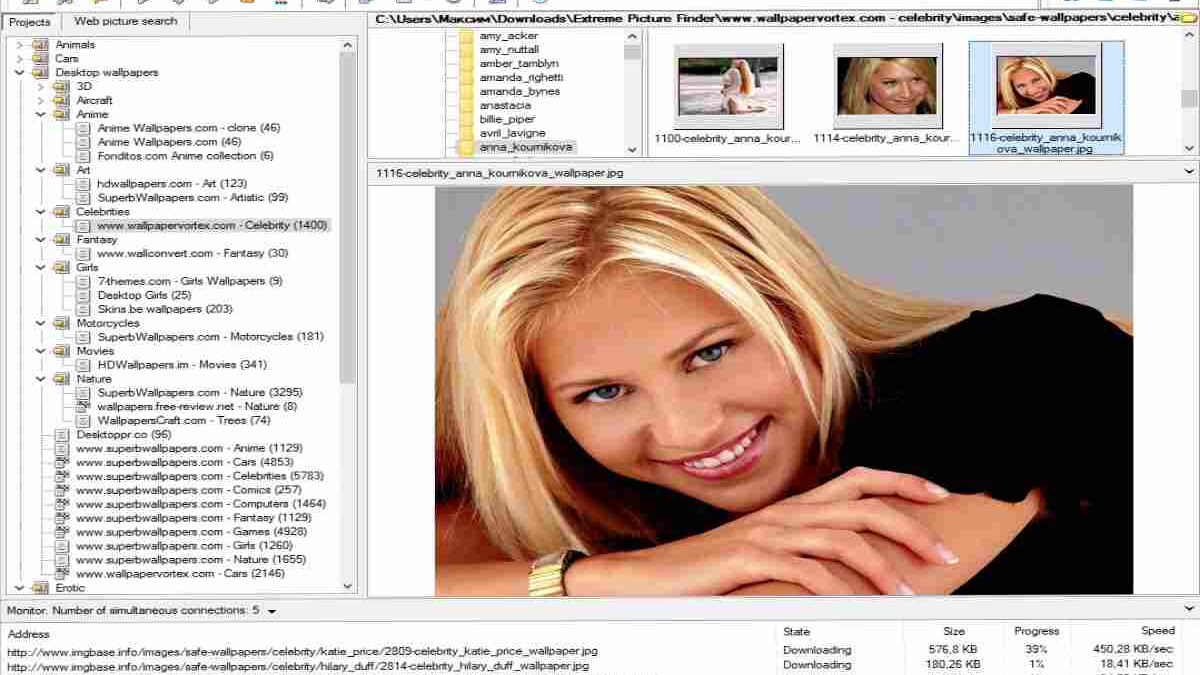The height and width of the screenshot is (675, 1200).
Task: Collapse the Desktop wallpapers node
Action: click(20, 73)
